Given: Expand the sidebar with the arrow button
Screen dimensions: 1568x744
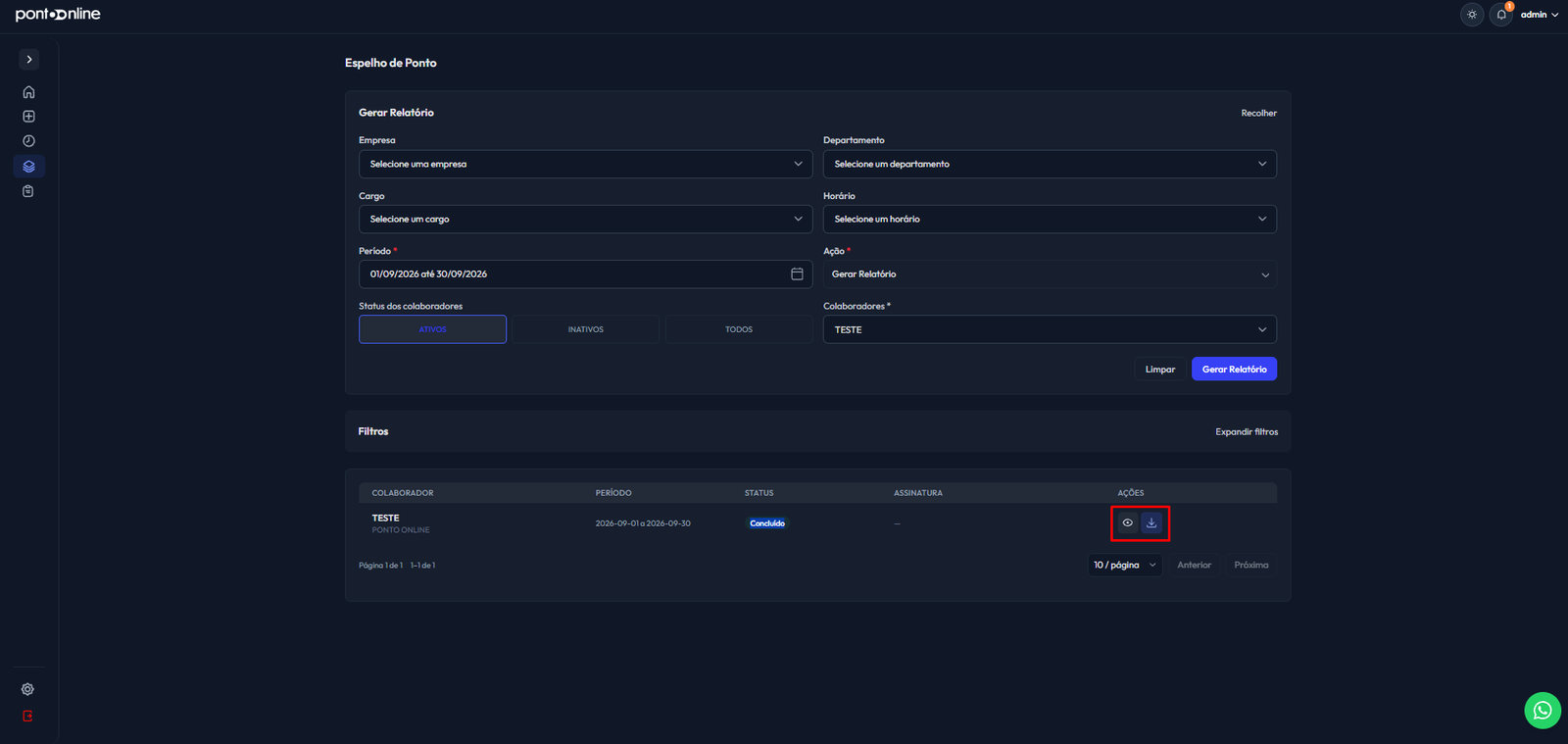Looking at the screenshot, I should tap(29, 60).
